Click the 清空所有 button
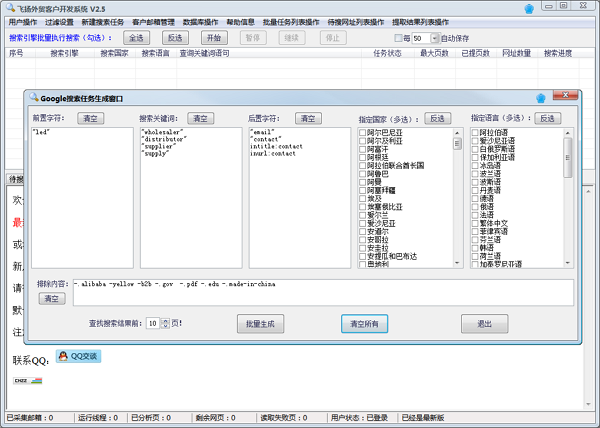Screen dimensions: 600x428 click(x=364, y=324)
